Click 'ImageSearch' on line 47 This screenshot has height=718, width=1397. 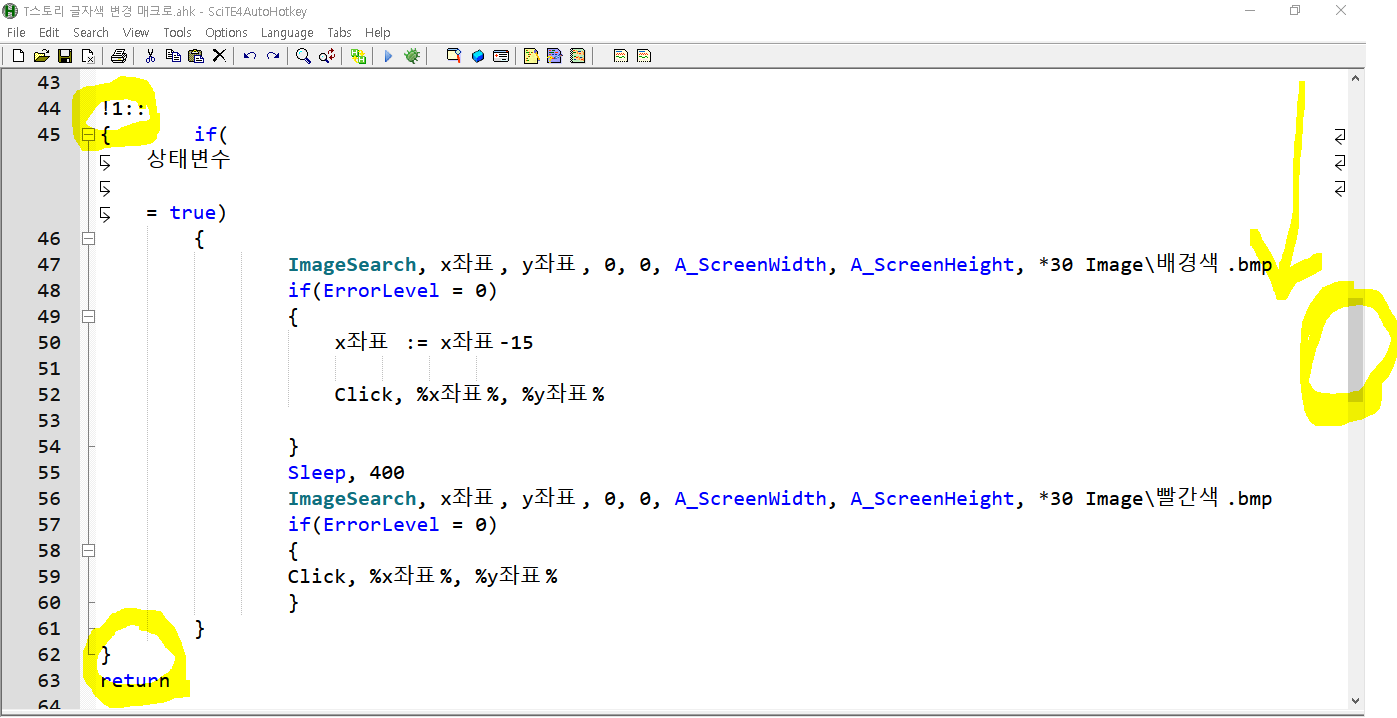352,264
